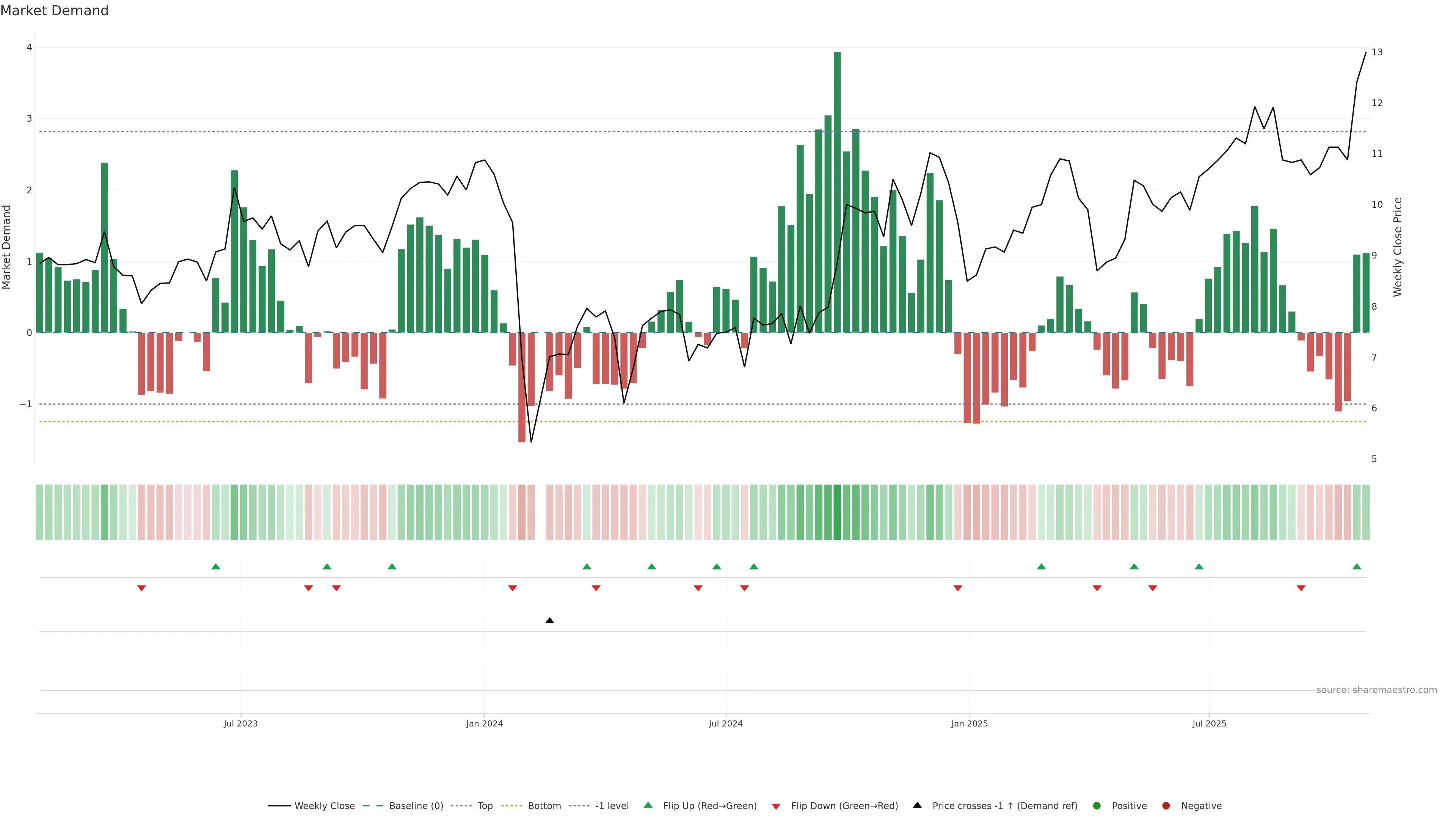The width and height of the screenshot is (1456, 819).
Task: Click the green Flip Up legend triangle
Action: 648,805
